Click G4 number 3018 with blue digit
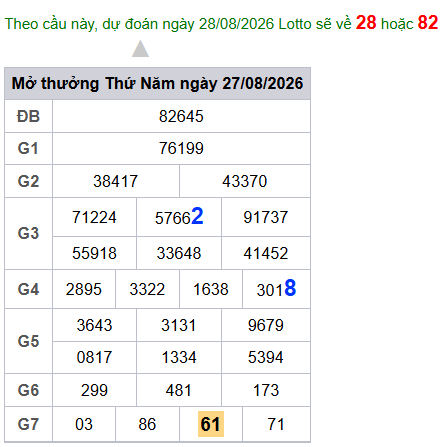 pos(276,289)
